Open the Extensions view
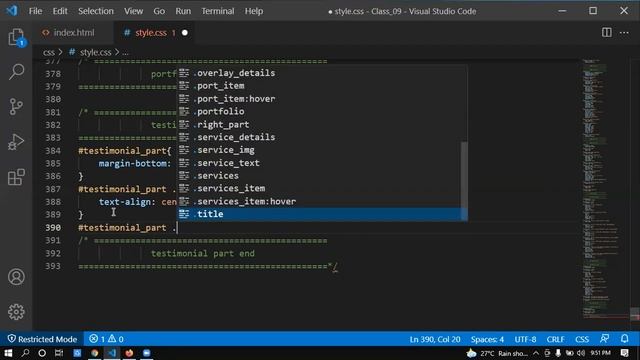 click(x=16, y=177)
